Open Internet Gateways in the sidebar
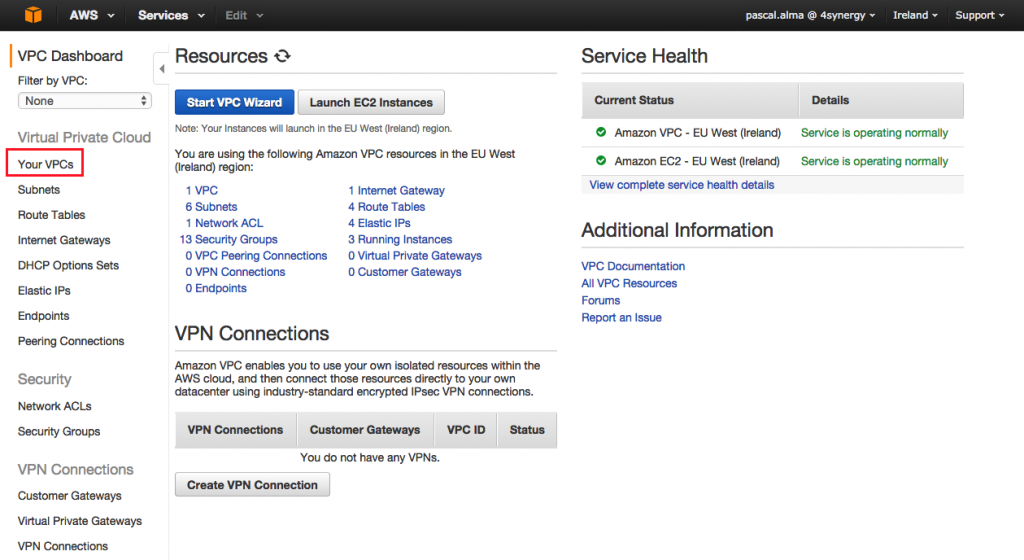 [x=64, y=240]
